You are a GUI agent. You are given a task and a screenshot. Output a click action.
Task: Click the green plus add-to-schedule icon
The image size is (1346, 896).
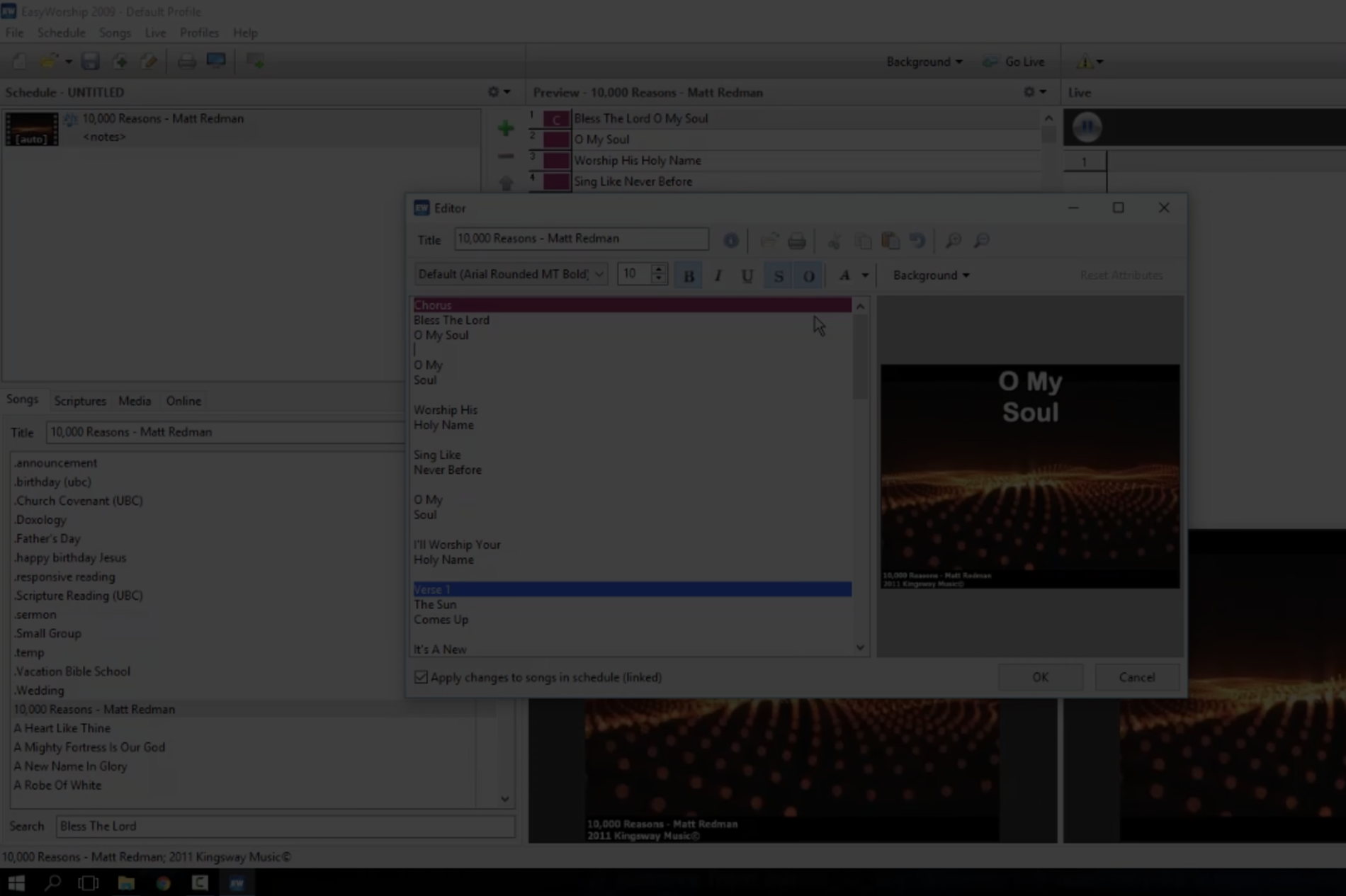tap(505, 128)
